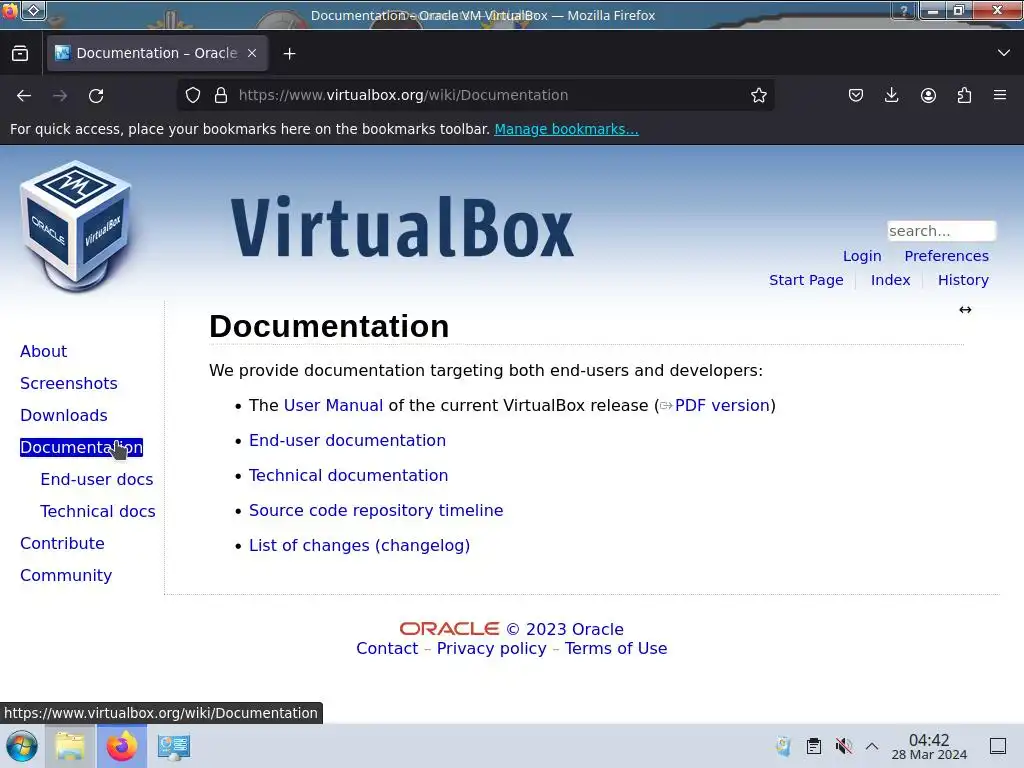This screenshot has height=768, width=1024.
Task: Open the Index link
Action: pyautogui.click(x=890, y=280)
